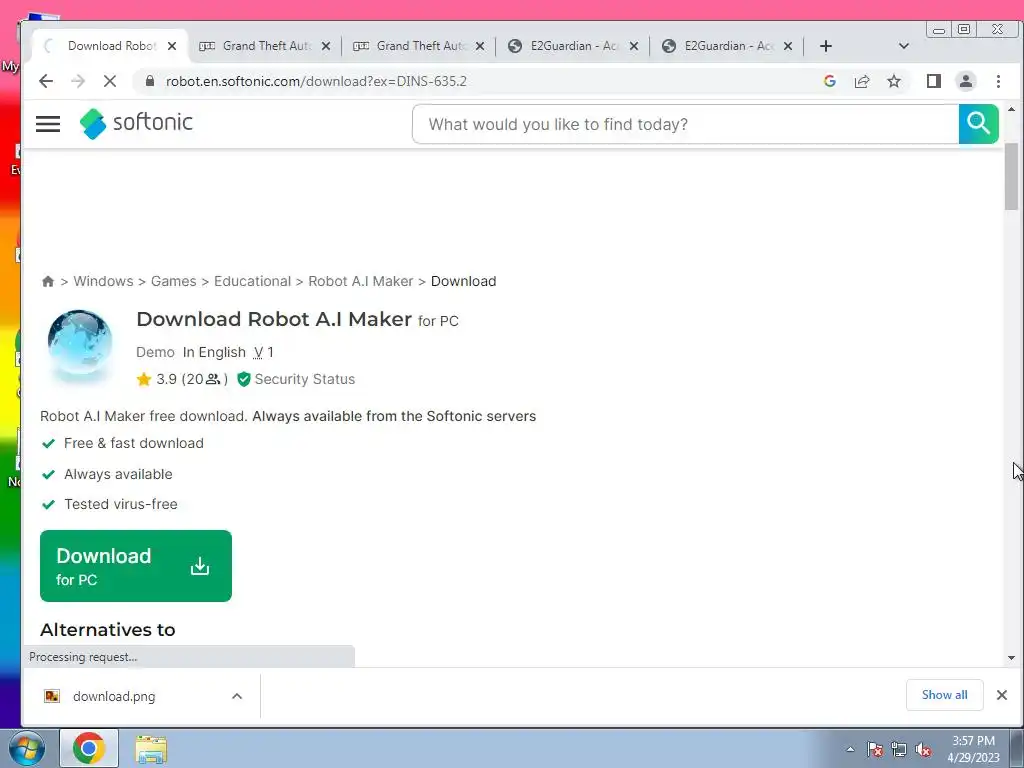Click the Robot A.I Maker globe icon
The image size is (1024, 768).
click(80, 344)
